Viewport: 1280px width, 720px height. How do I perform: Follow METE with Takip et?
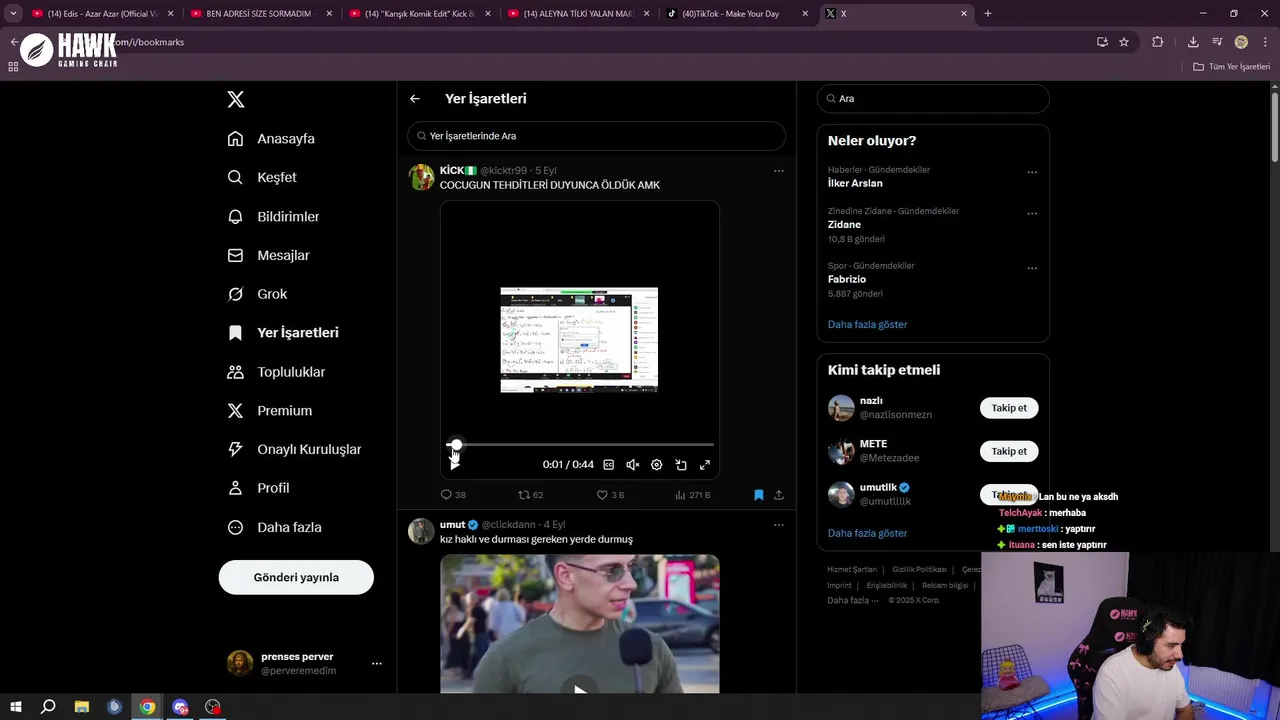[1009, 451]
